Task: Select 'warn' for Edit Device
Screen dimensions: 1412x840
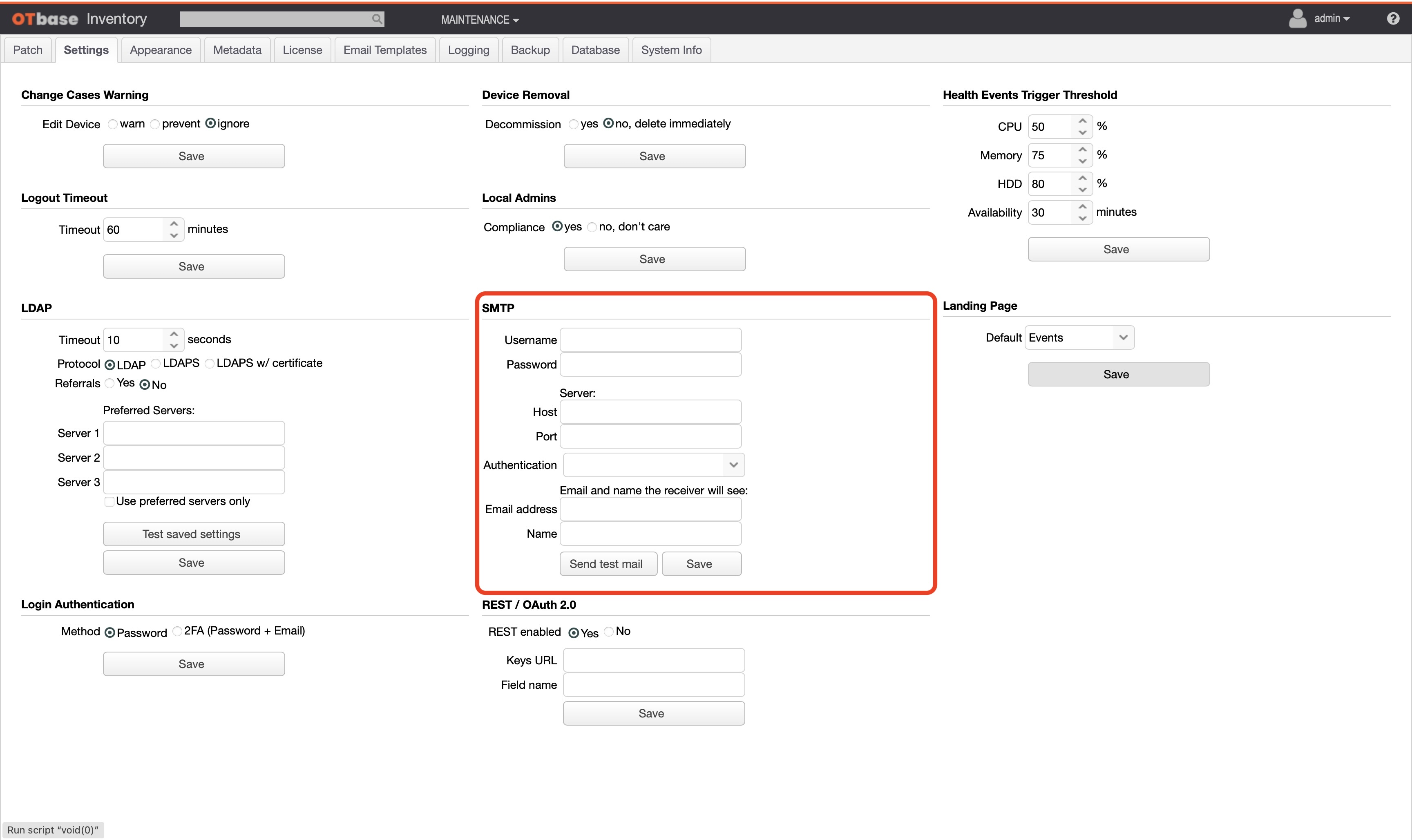Action: [x=113, y=124]
